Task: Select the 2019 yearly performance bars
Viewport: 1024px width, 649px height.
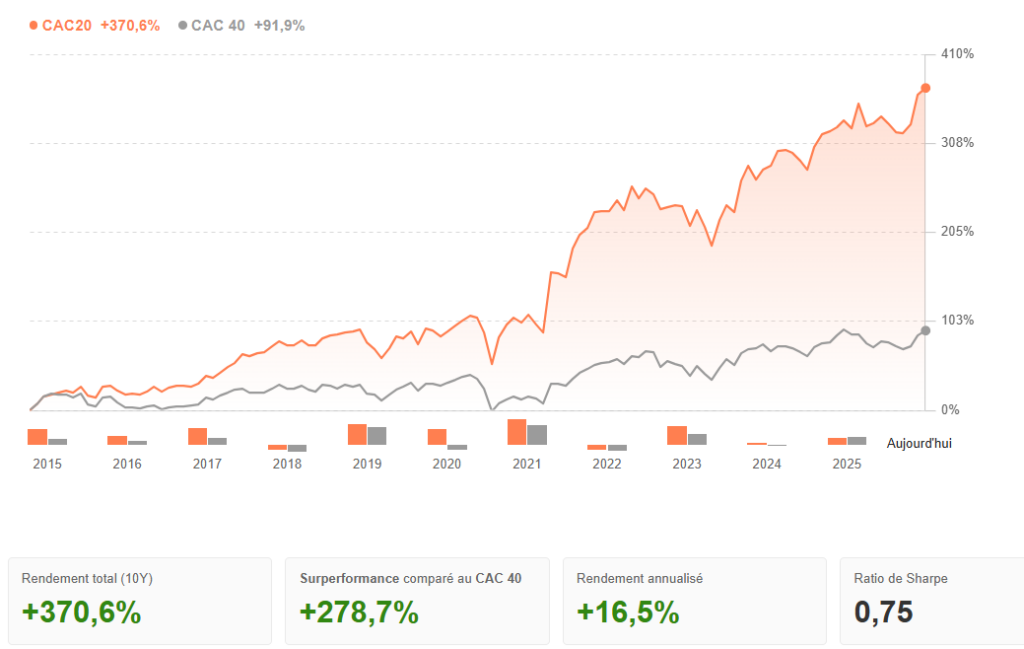Action: tap(367, 435)
